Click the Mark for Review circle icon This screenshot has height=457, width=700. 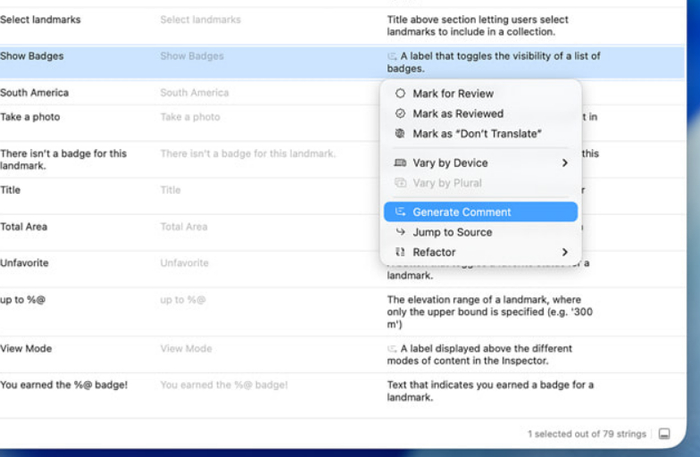tap(400, 93)
